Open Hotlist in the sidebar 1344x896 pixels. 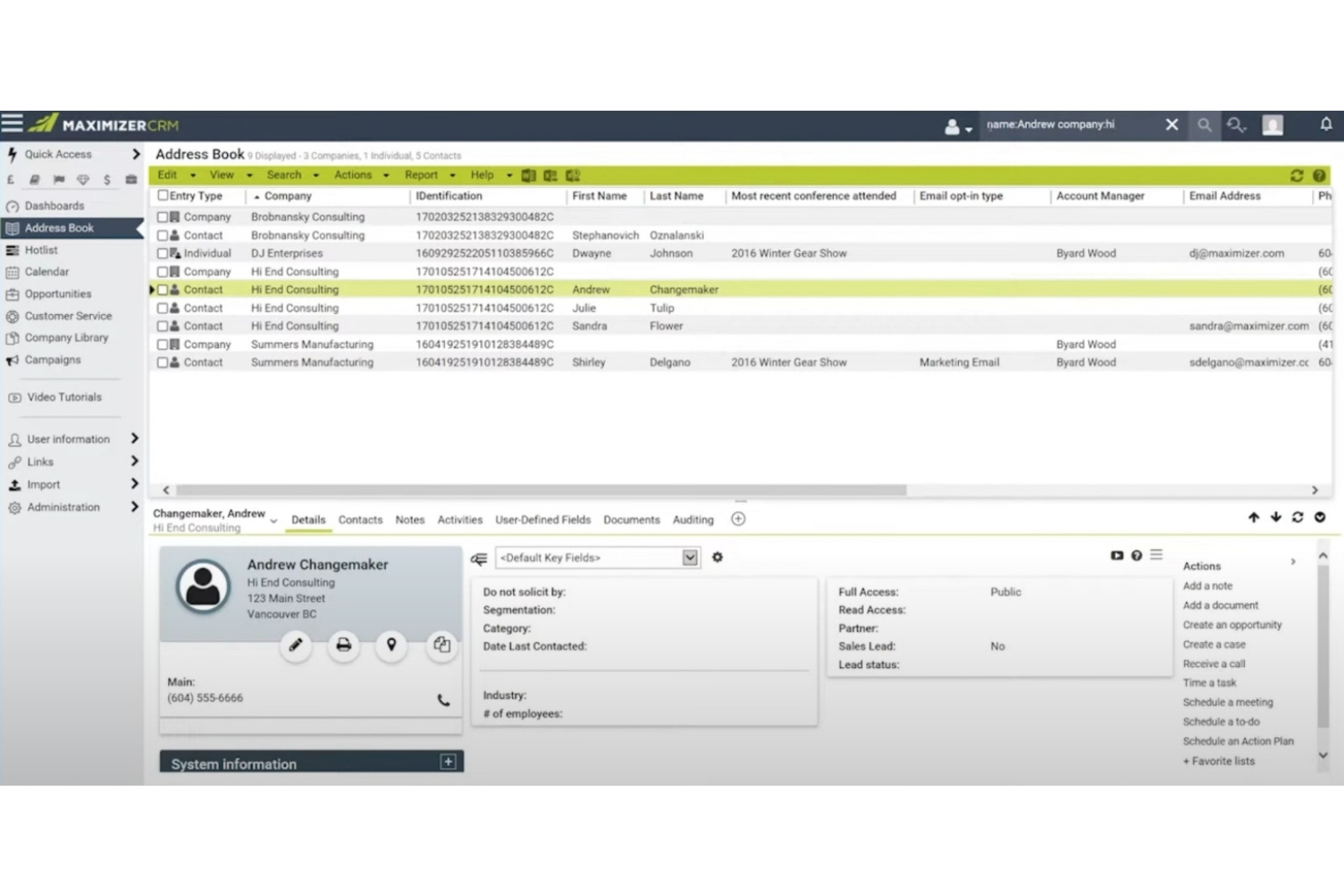coord(41,250)
